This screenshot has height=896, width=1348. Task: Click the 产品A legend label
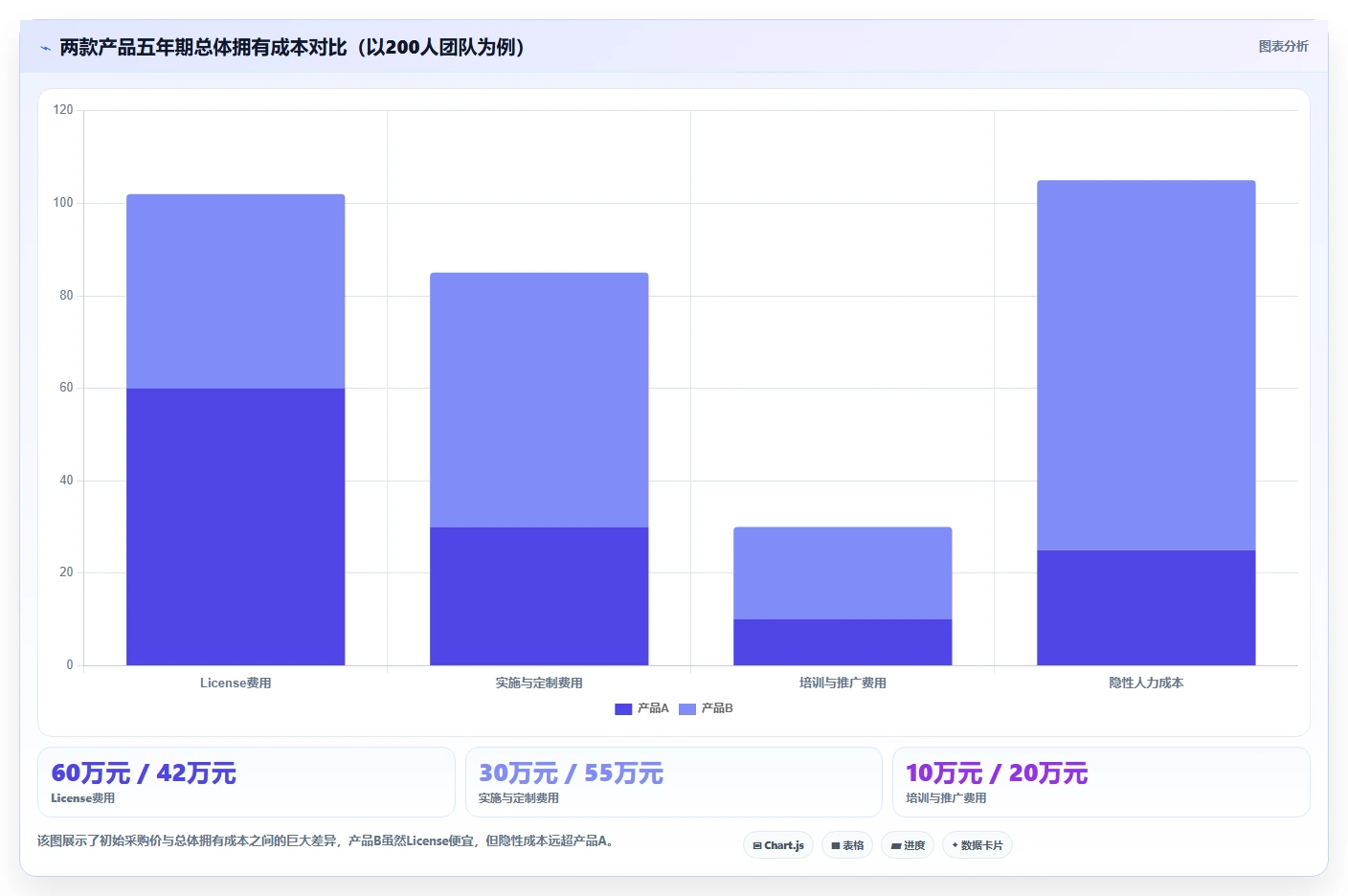click(x=653, y=708)
